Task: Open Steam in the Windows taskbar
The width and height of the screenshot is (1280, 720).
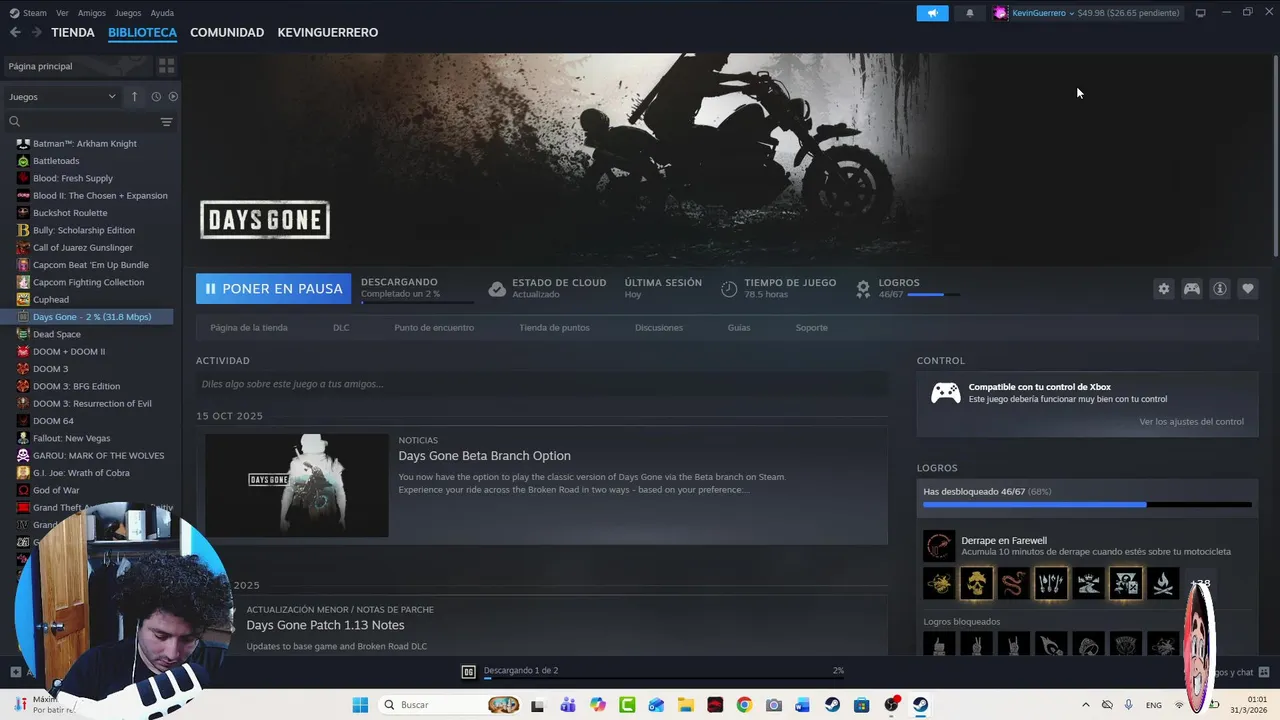Action: coord(920,705)
